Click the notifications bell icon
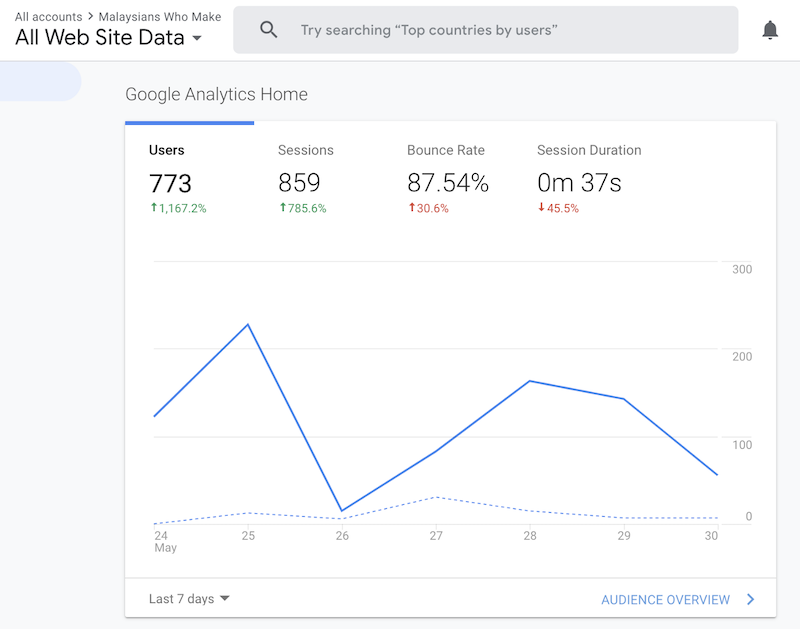This screenshot has height=629, width=800. click(x=769, y=30)
